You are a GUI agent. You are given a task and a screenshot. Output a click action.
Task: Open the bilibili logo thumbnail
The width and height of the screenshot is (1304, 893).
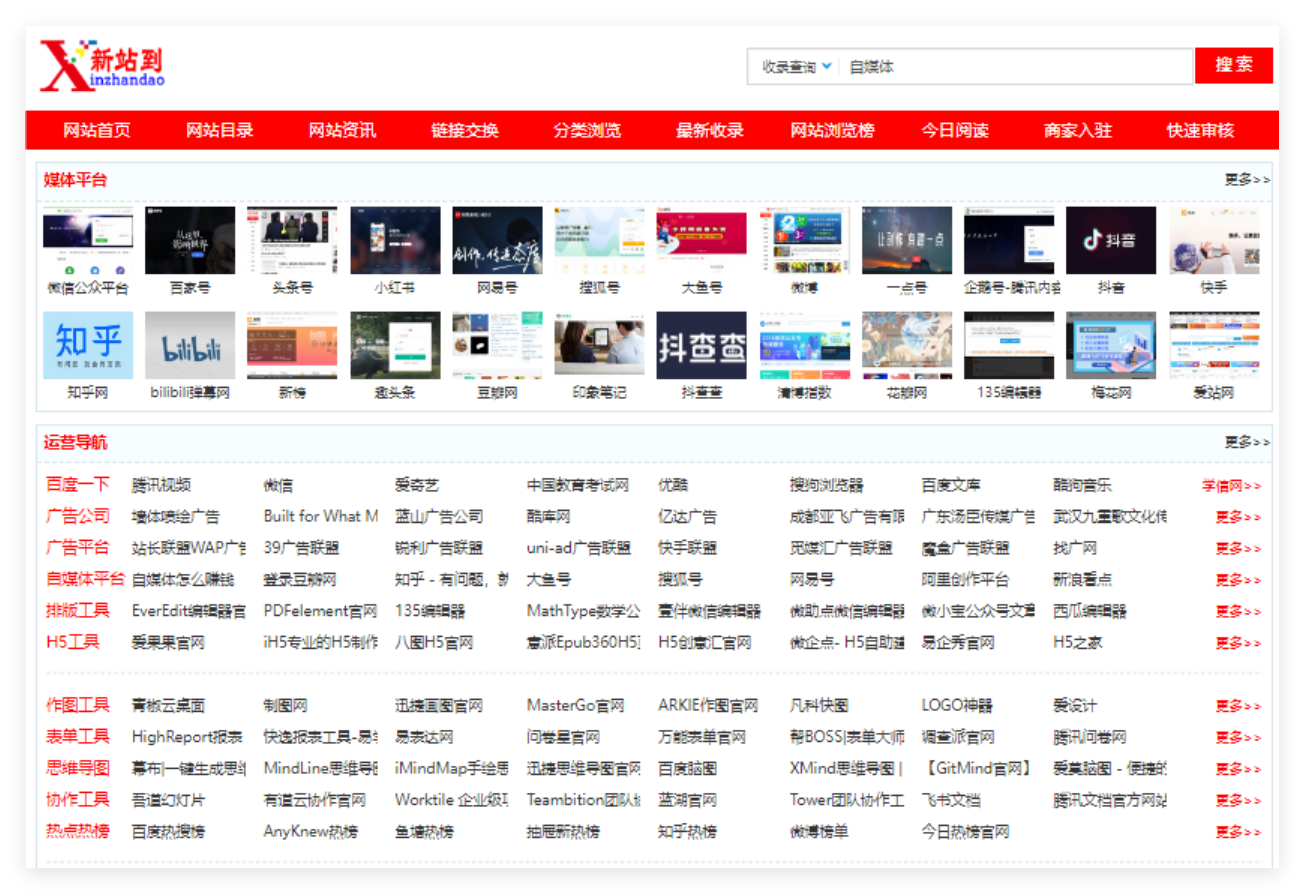190,345
